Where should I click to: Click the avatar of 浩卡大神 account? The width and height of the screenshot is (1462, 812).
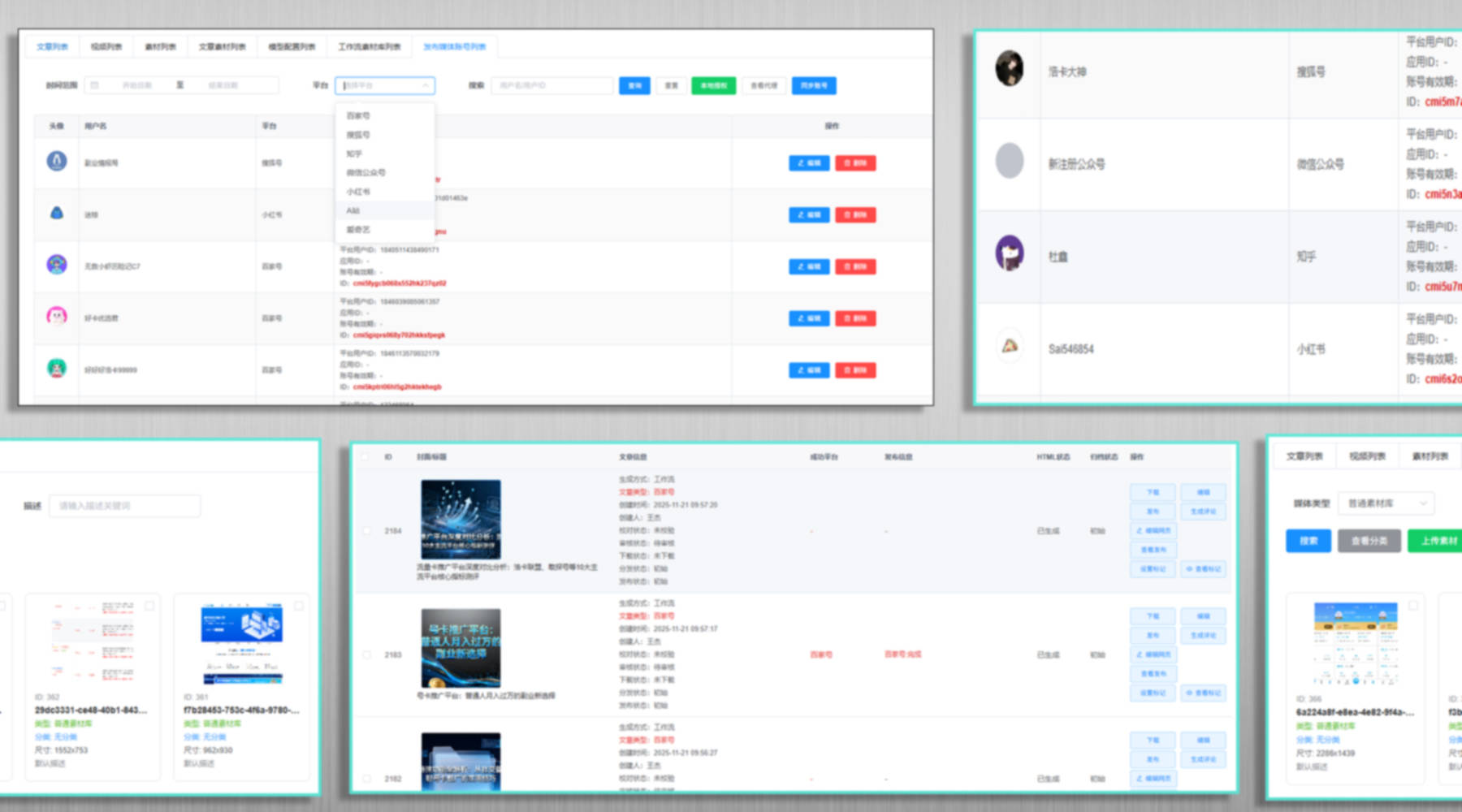1010,69
